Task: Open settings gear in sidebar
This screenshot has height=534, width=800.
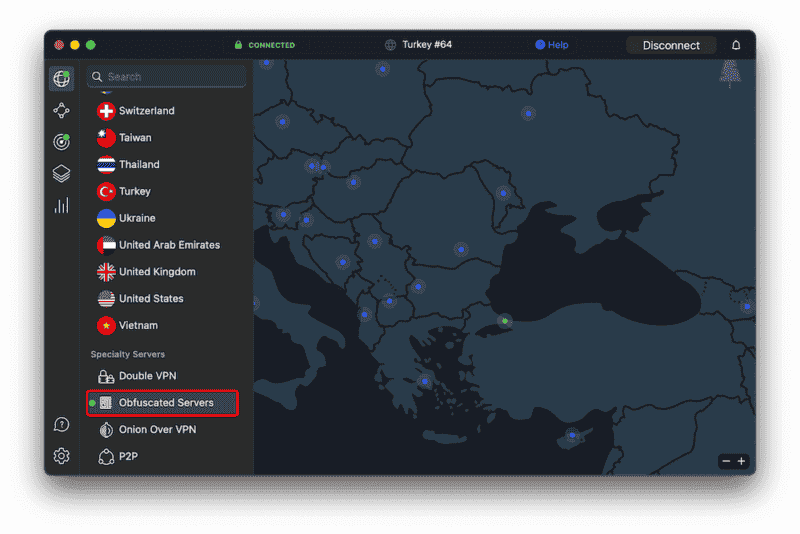Action: coord(62,455)
